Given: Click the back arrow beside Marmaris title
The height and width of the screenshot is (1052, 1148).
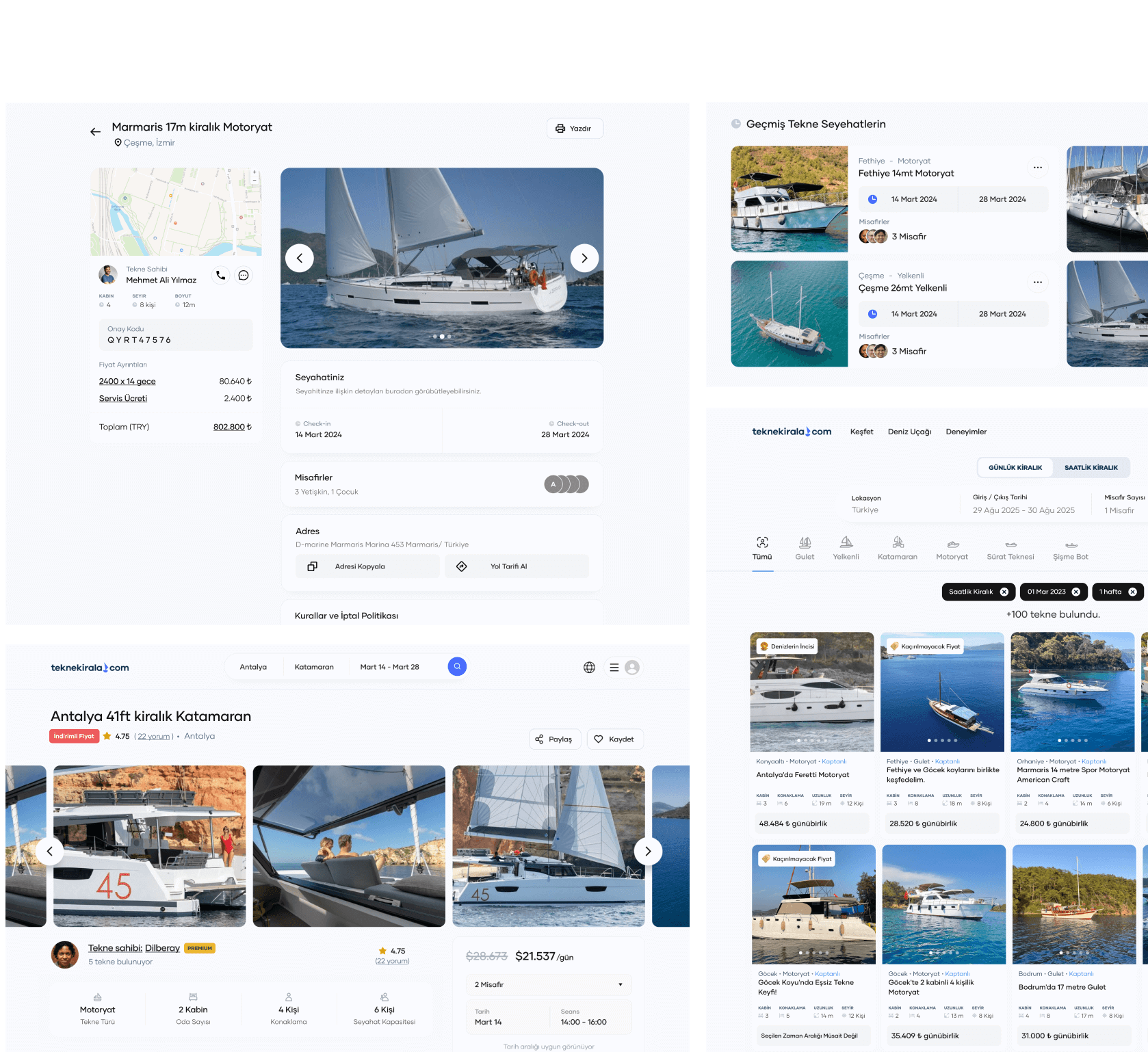Looking at the screenshot, I should (x=95, y=132).
